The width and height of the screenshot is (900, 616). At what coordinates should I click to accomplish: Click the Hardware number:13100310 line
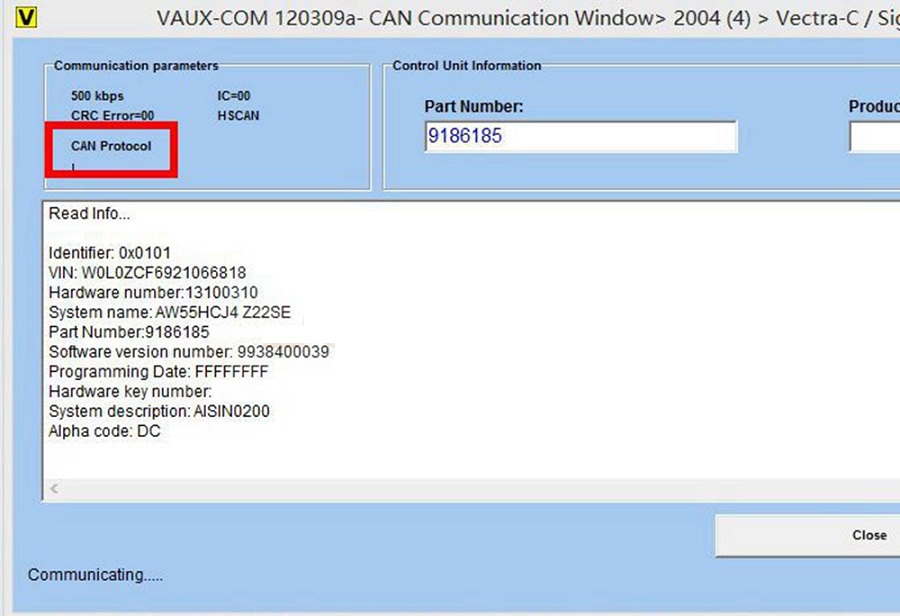(x=153, y=292)
